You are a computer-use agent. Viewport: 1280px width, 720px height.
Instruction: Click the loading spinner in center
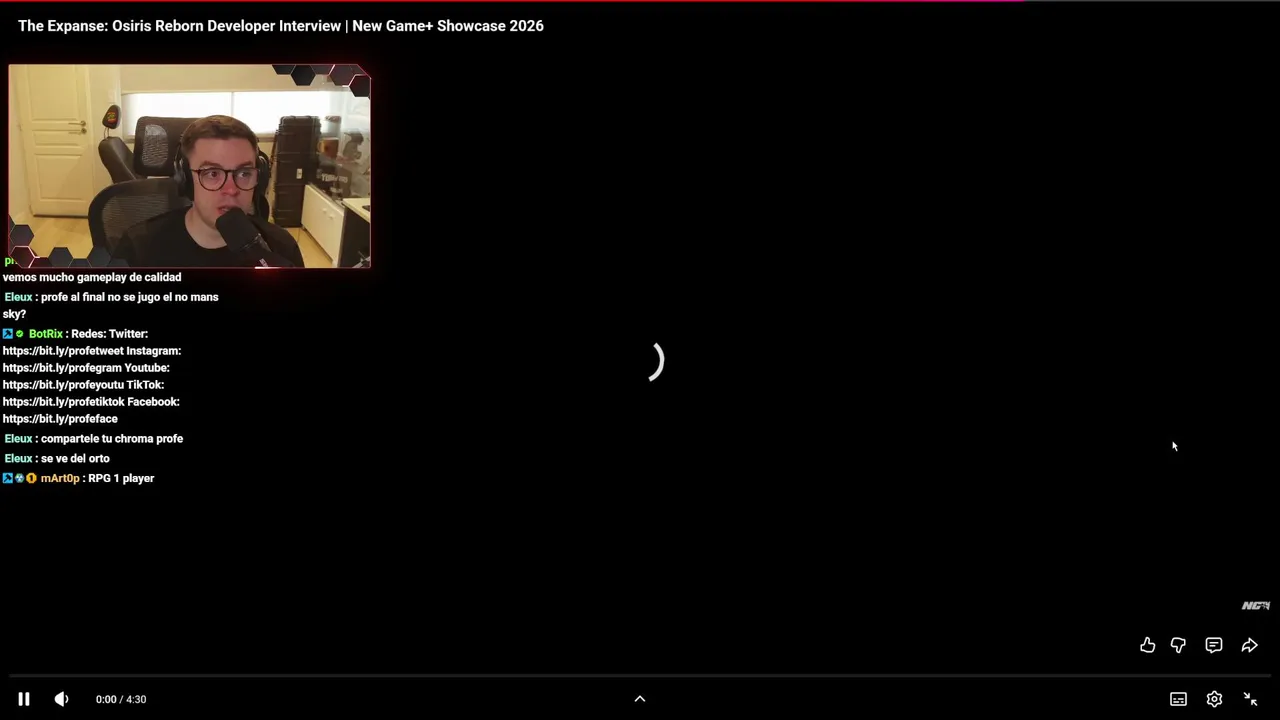654,361
